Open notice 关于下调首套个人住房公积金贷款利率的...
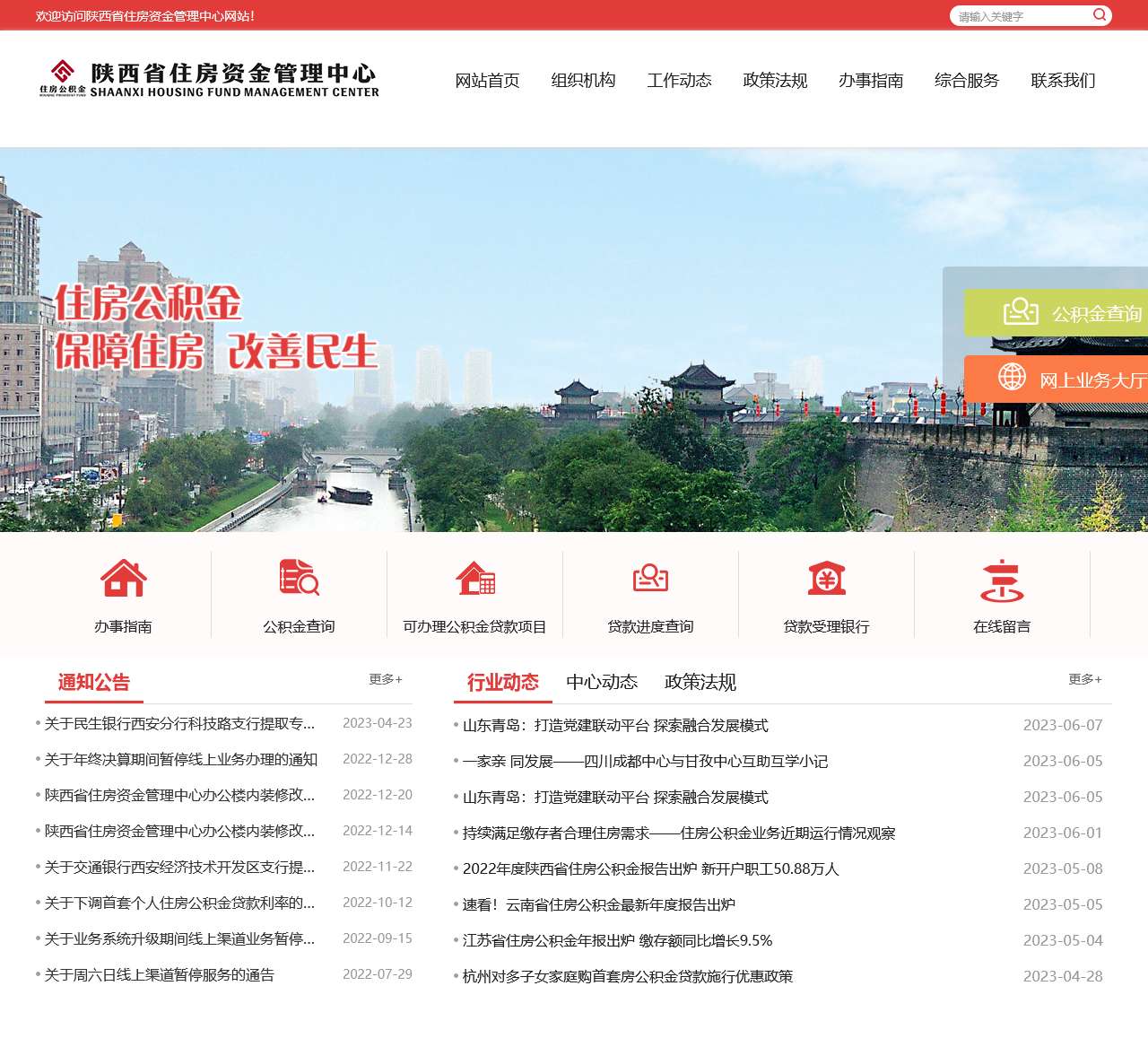1148x1047 pixels. pos(180,903)
